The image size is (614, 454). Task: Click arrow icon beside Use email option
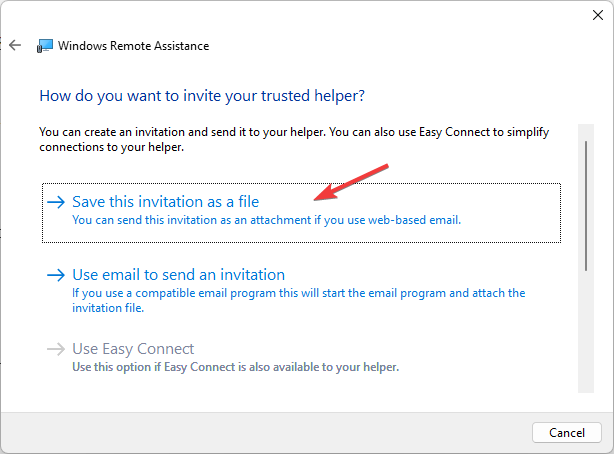click(56, 275)
